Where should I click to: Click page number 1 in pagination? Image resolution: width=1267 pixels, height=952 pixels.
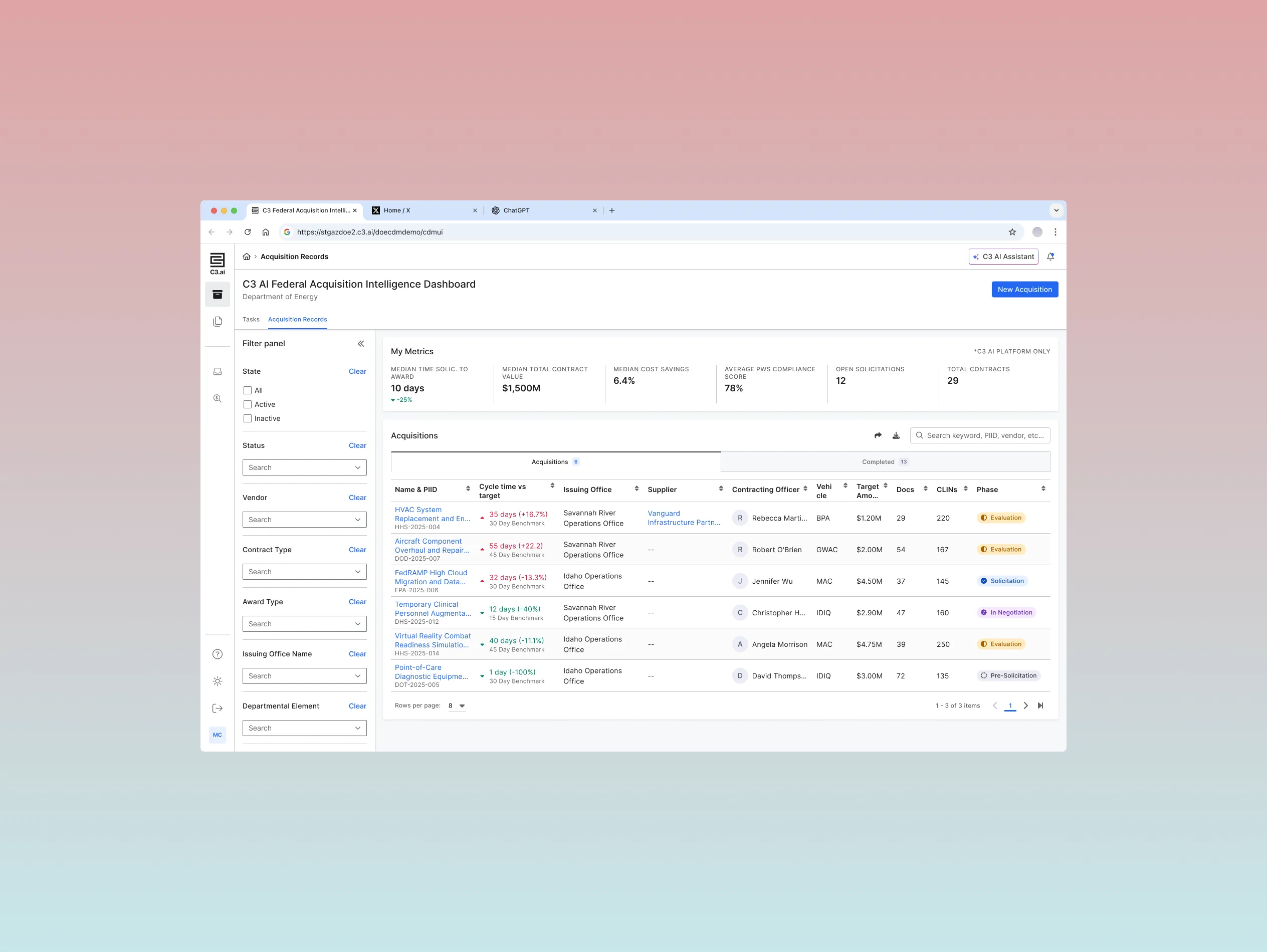click(x=1010, y=705)
